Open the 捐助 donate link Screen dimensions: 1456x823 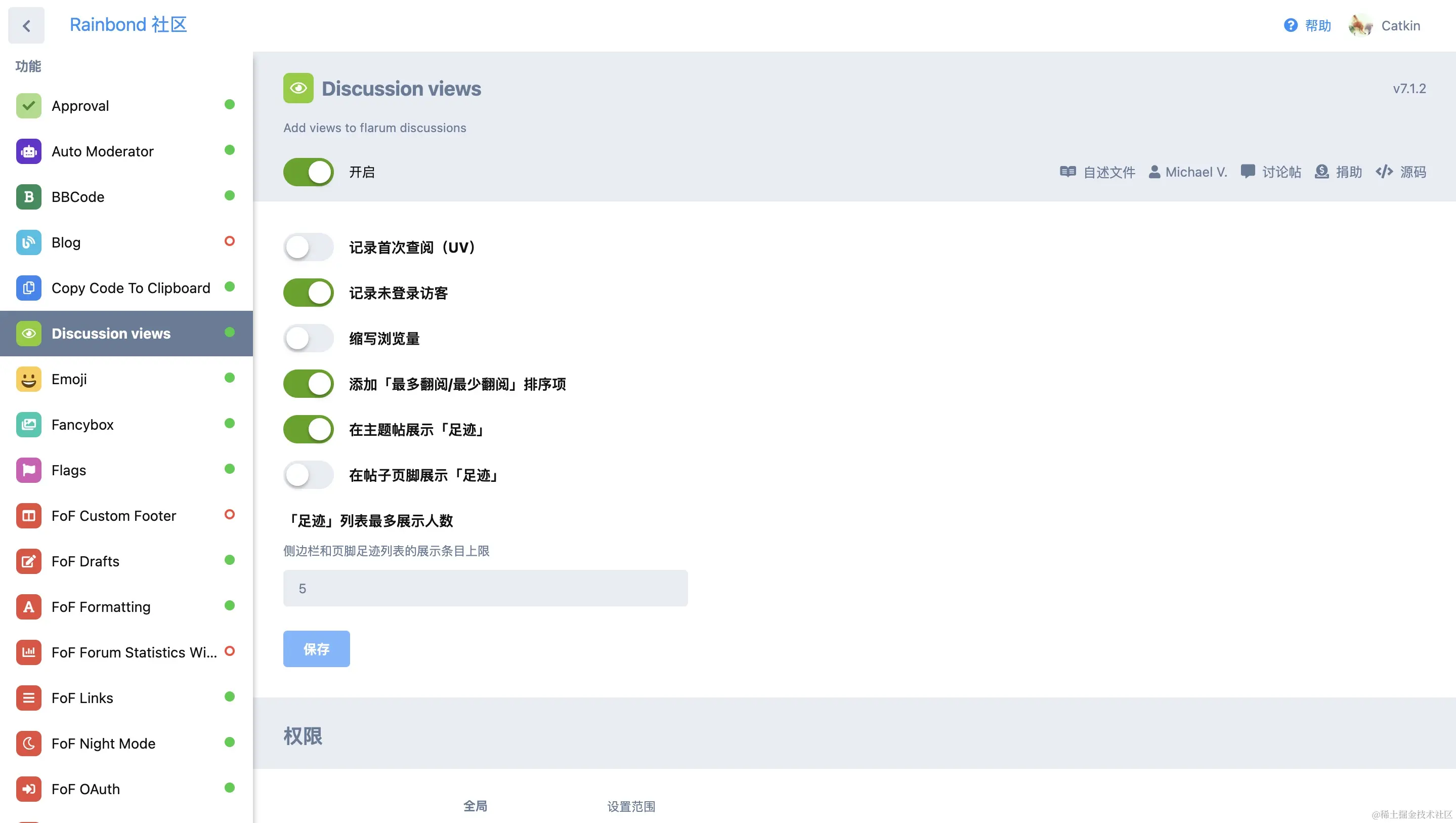(x=1339, y=172)
